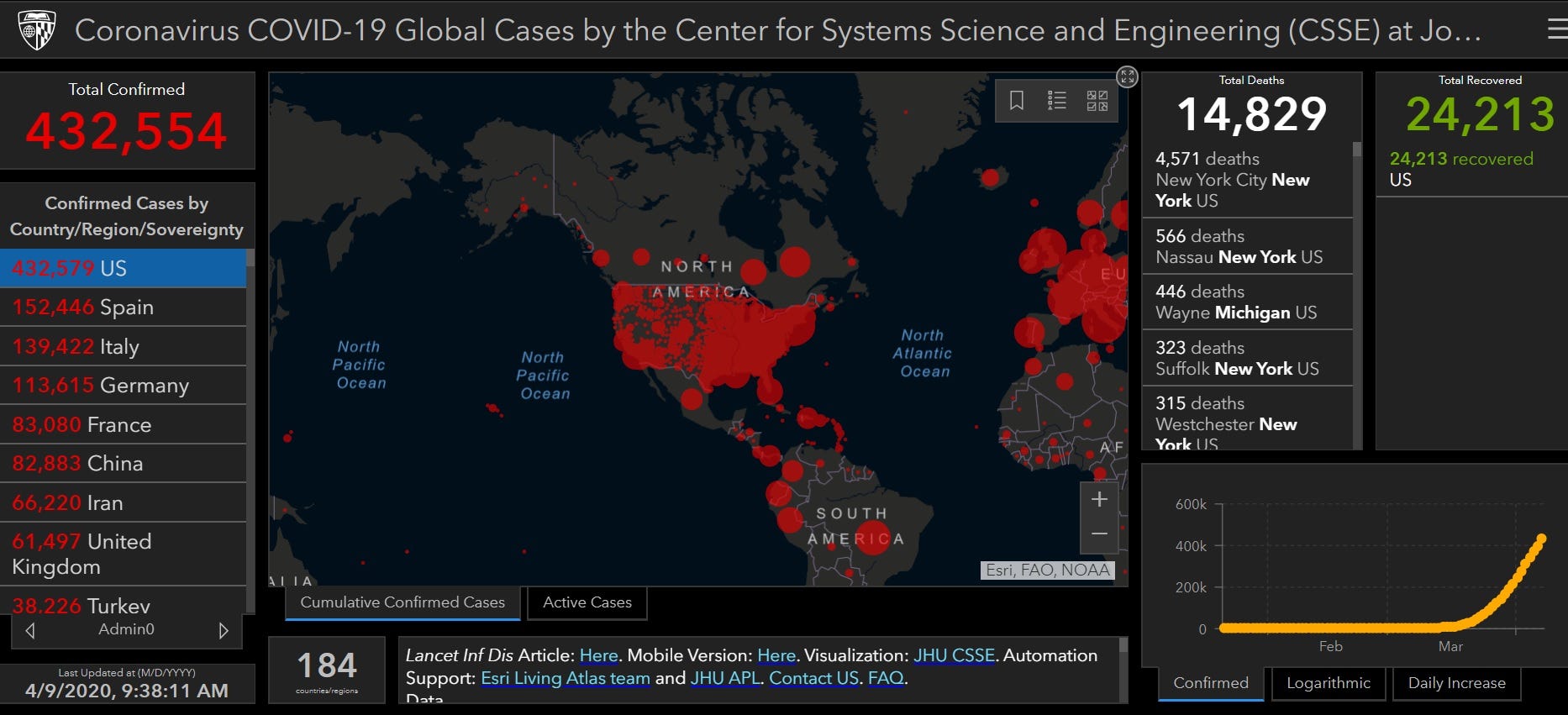
Task: Expand the map to fullscreen
Action: pos(1127,77)
